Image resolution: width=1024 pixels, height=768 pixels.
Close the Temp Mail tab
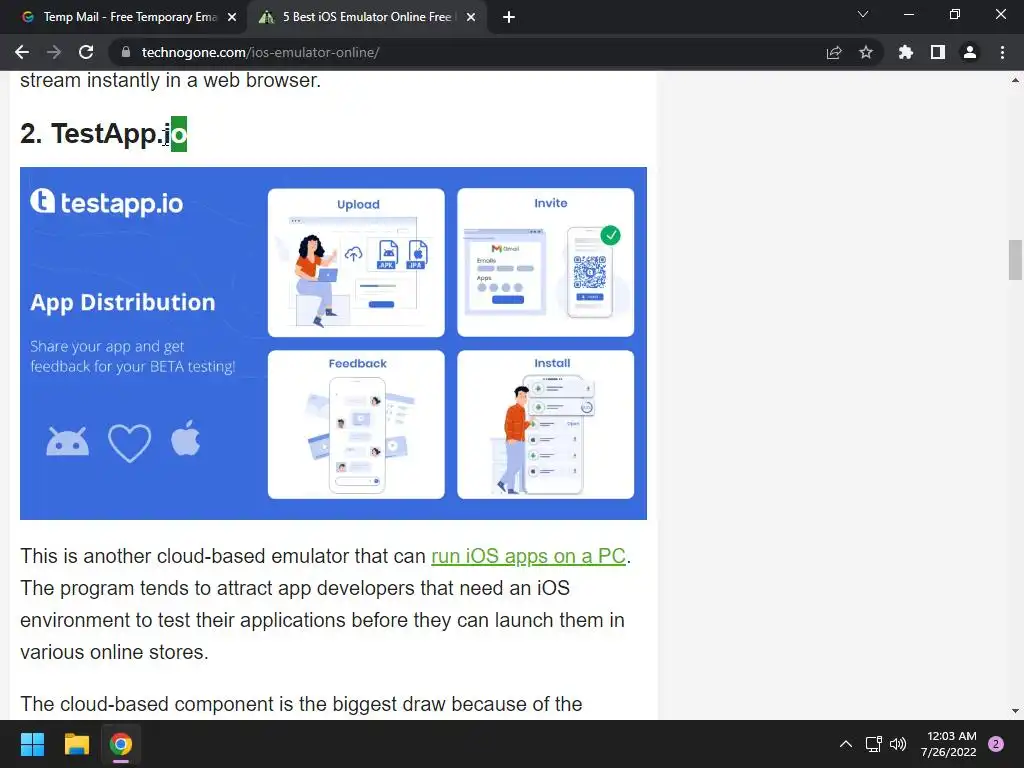click(232, 17)
